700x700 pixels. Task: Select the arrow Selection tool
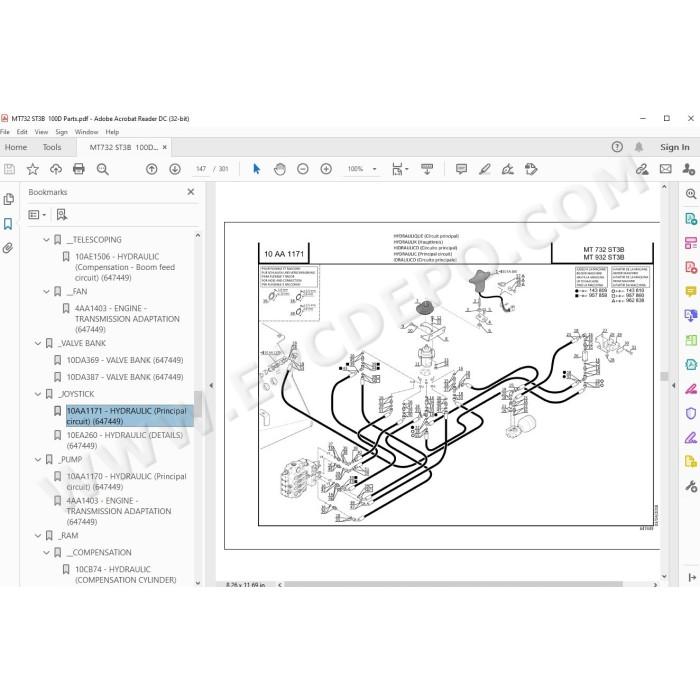point(256,169)
